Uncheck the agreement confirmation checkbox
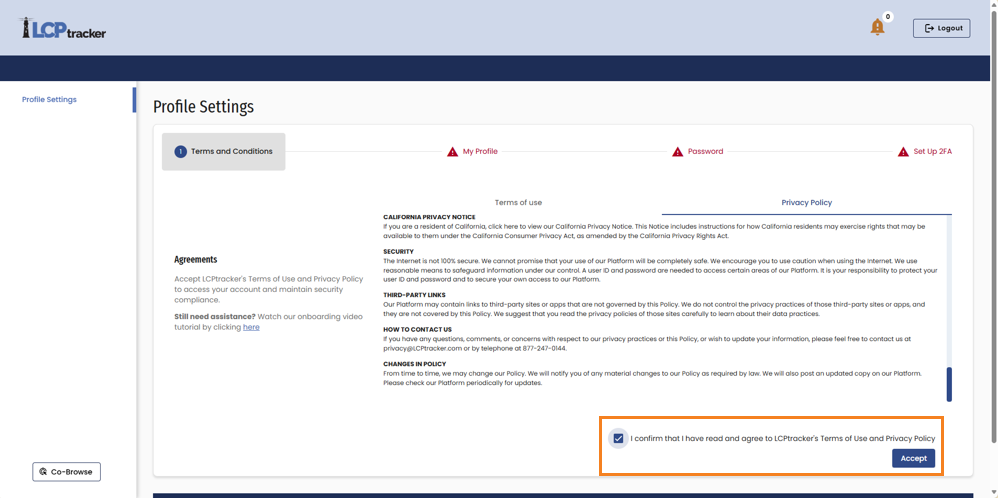 (618, 438)
